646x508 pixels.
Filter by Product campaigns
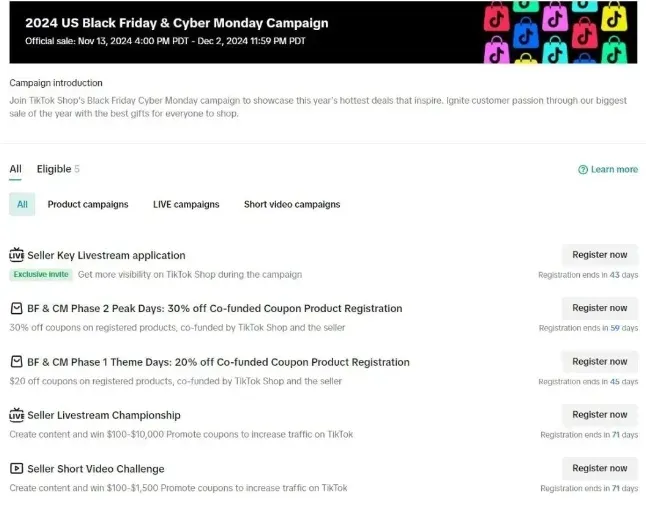88,204
